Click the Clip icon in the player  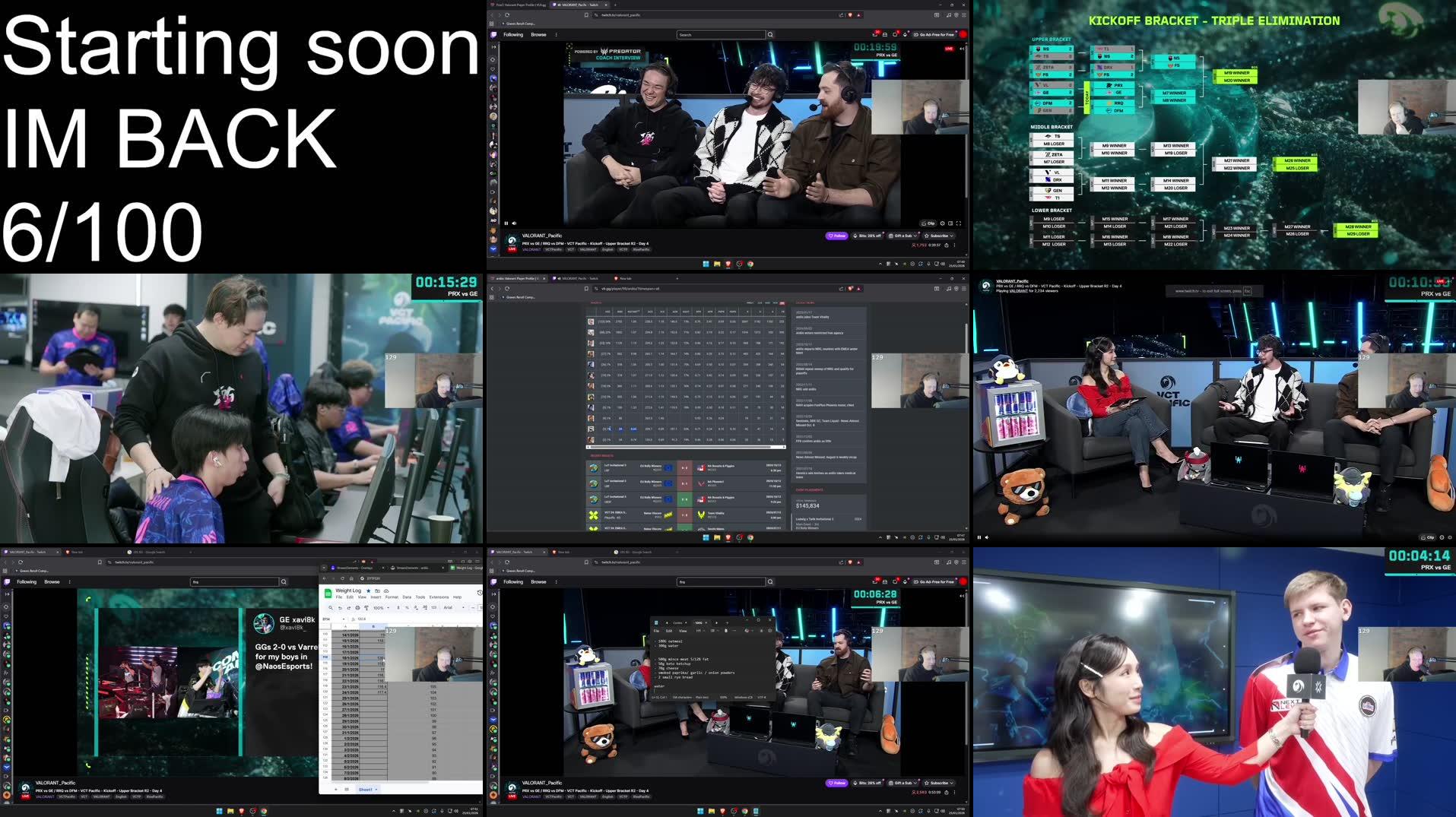[x=927, y=223]
